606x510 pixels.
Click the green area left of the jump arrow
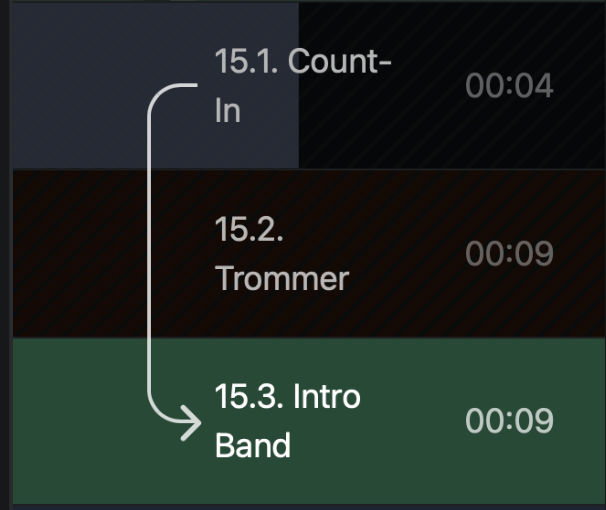79,420
